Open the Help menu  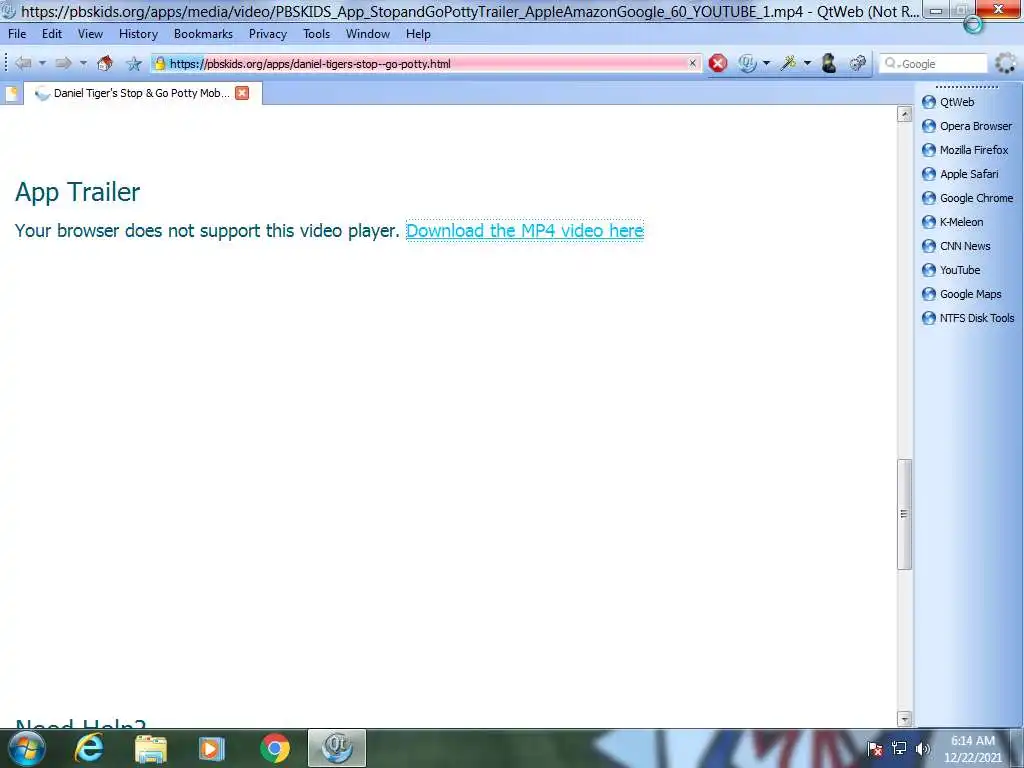418,34
